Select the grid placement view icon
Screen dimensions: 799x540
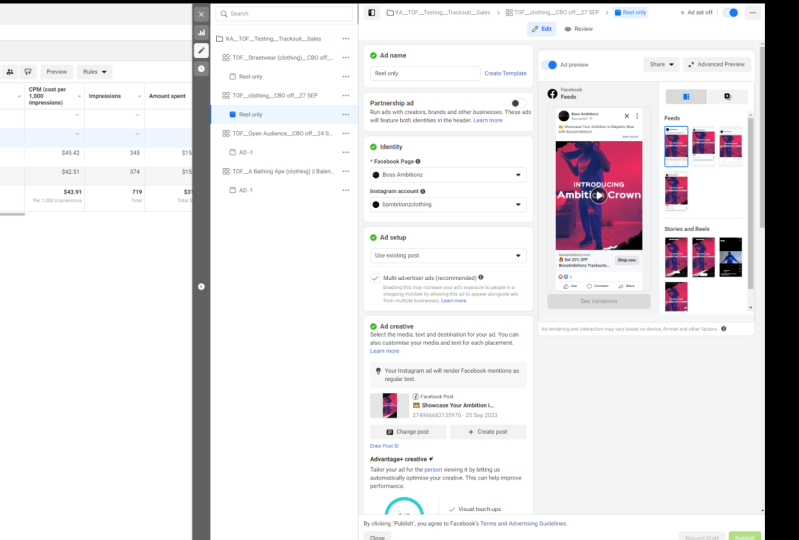686,96
